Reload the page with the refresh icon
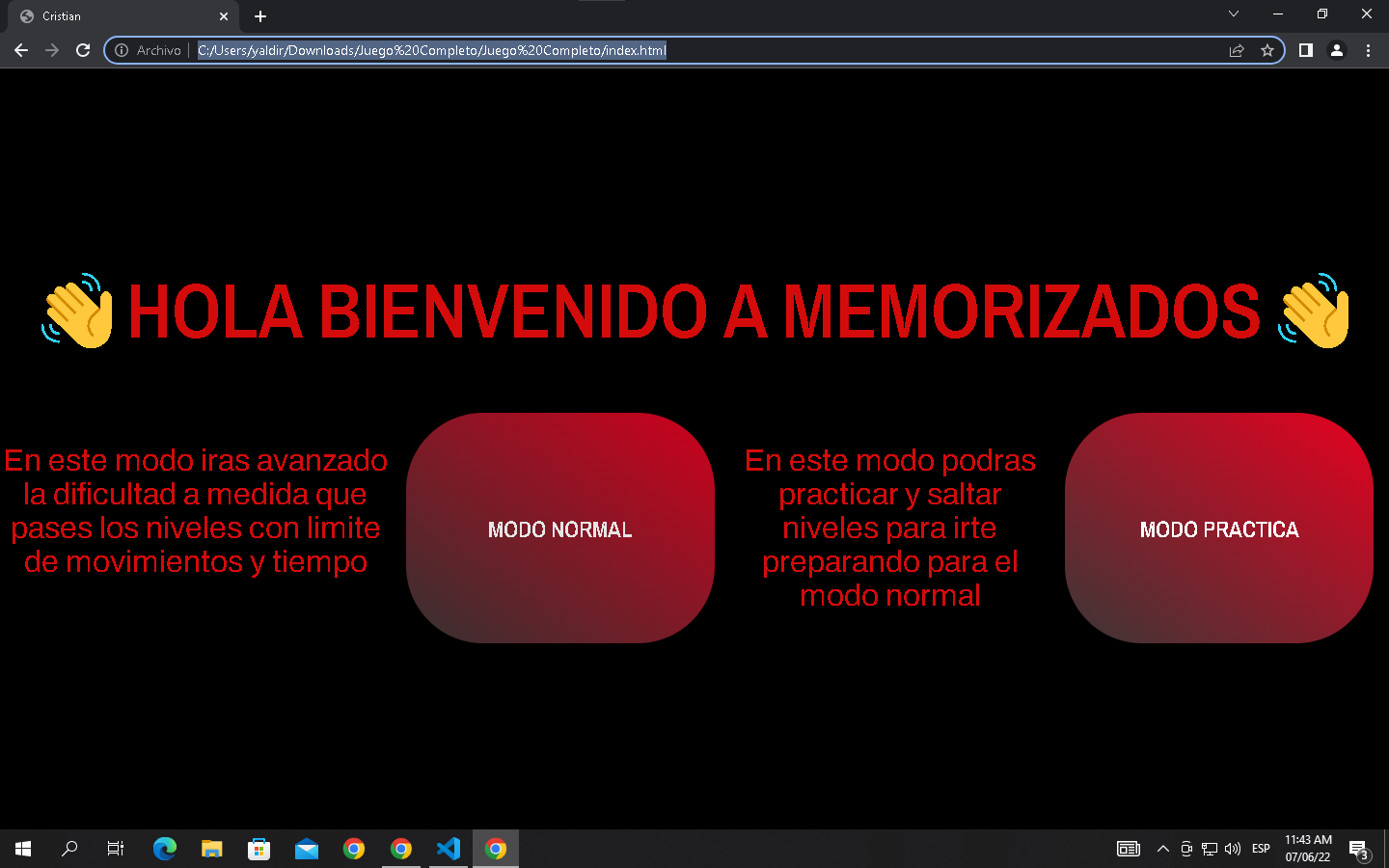Viewport: 1389px width, 868px height. tap(83, 50)
